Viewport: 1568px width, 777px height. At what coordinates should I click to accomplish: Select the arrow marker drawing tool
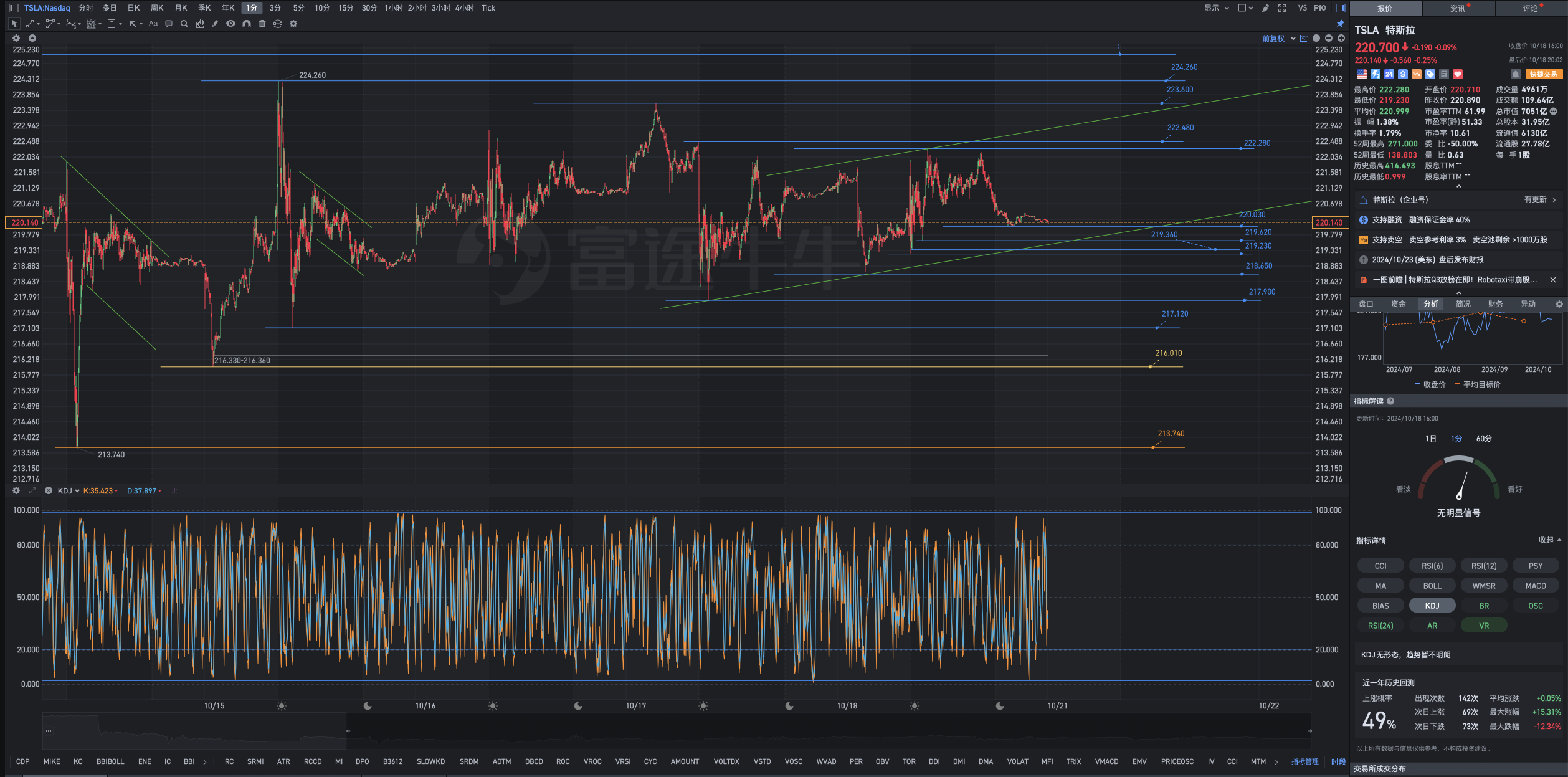point(133,24)
